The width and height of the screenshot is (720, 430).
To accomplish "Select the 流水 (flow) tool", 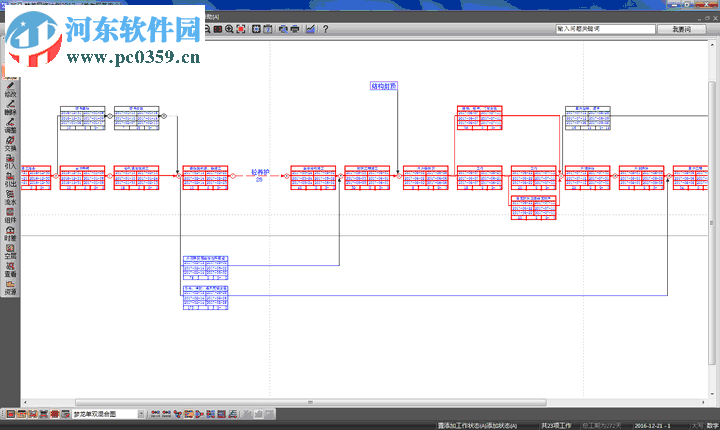I will coord(10,197).
